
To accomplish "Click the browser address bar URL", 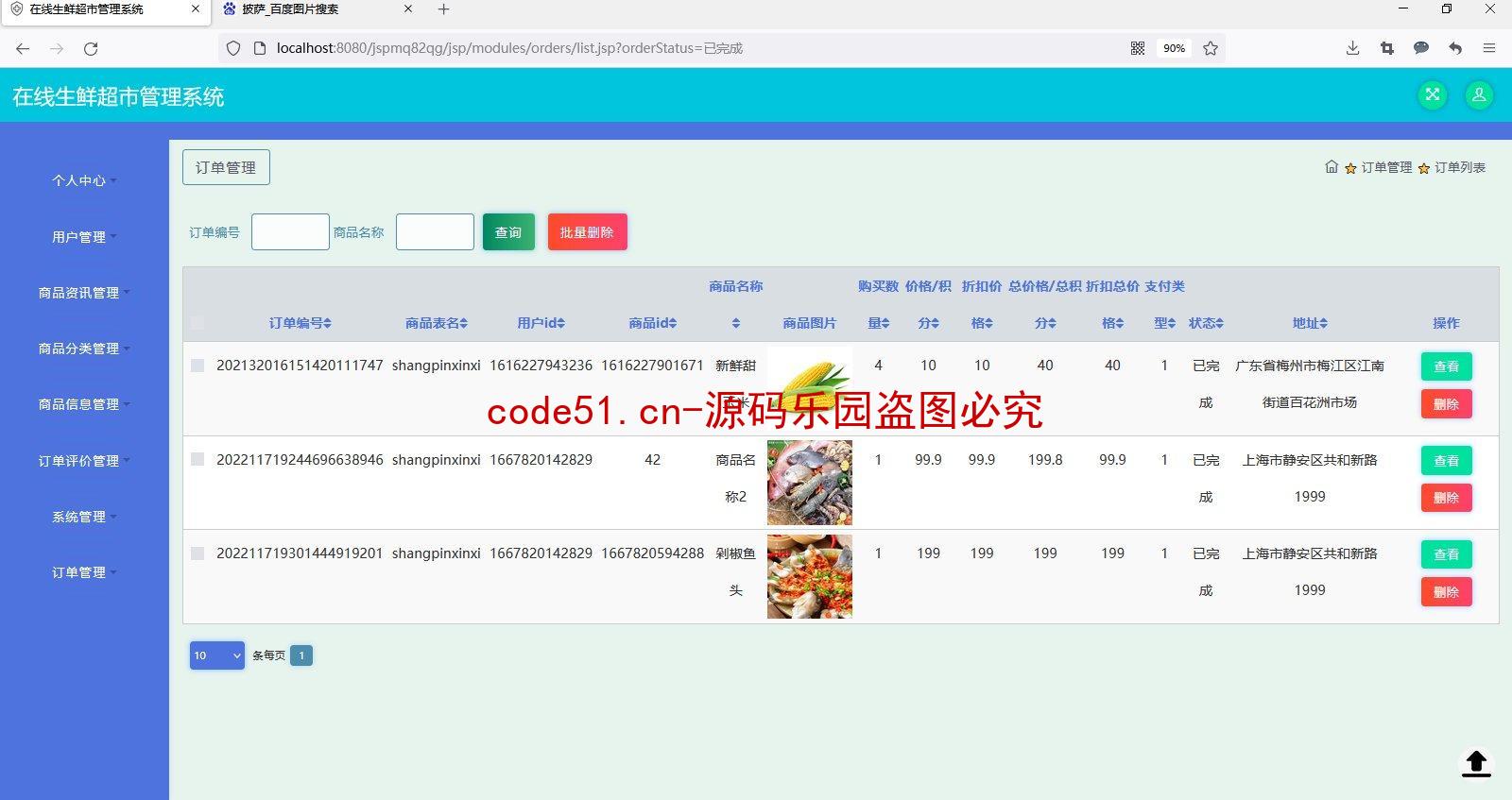I will [509, 48].
